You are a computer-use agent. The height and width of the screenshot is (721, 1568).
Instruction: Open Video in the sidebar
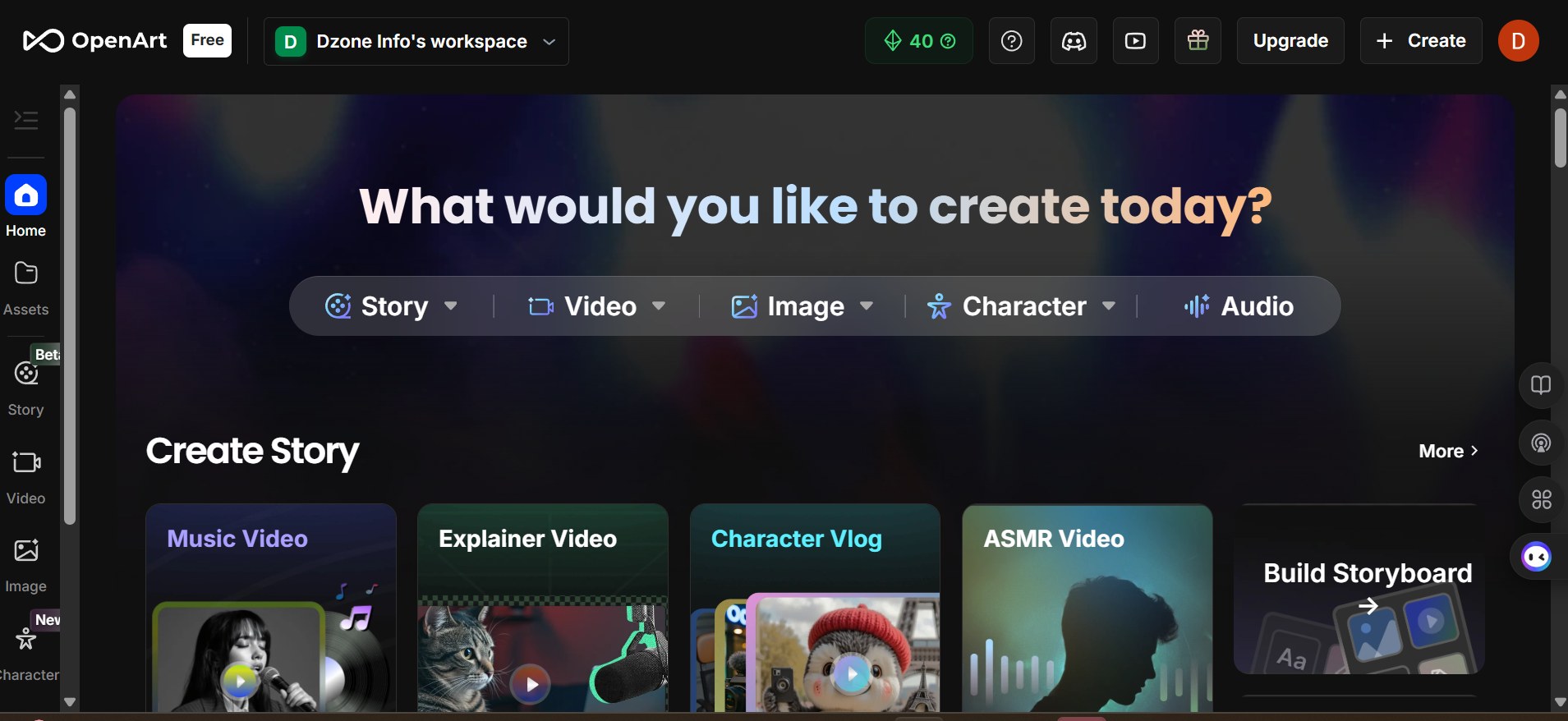click(25, 476)
